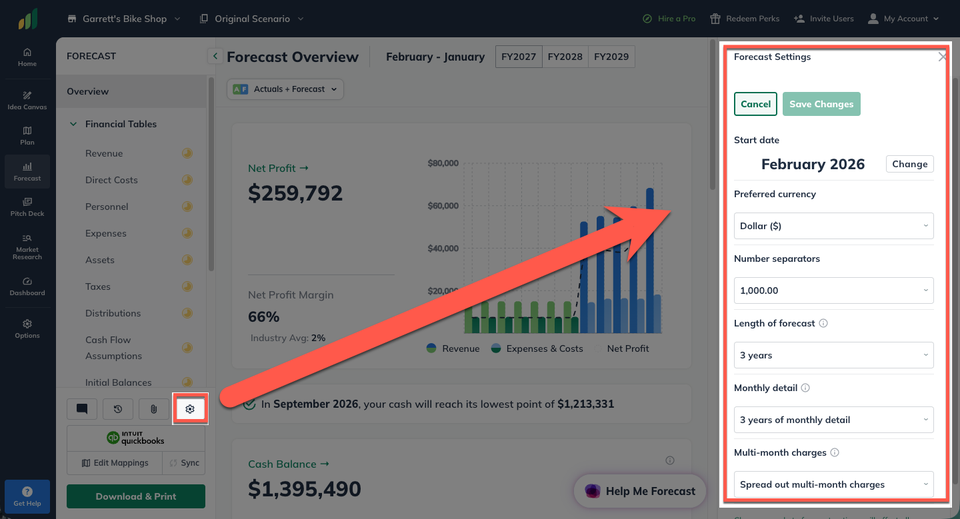Open the Multi-month charges dropdown

tap(833, 484)
